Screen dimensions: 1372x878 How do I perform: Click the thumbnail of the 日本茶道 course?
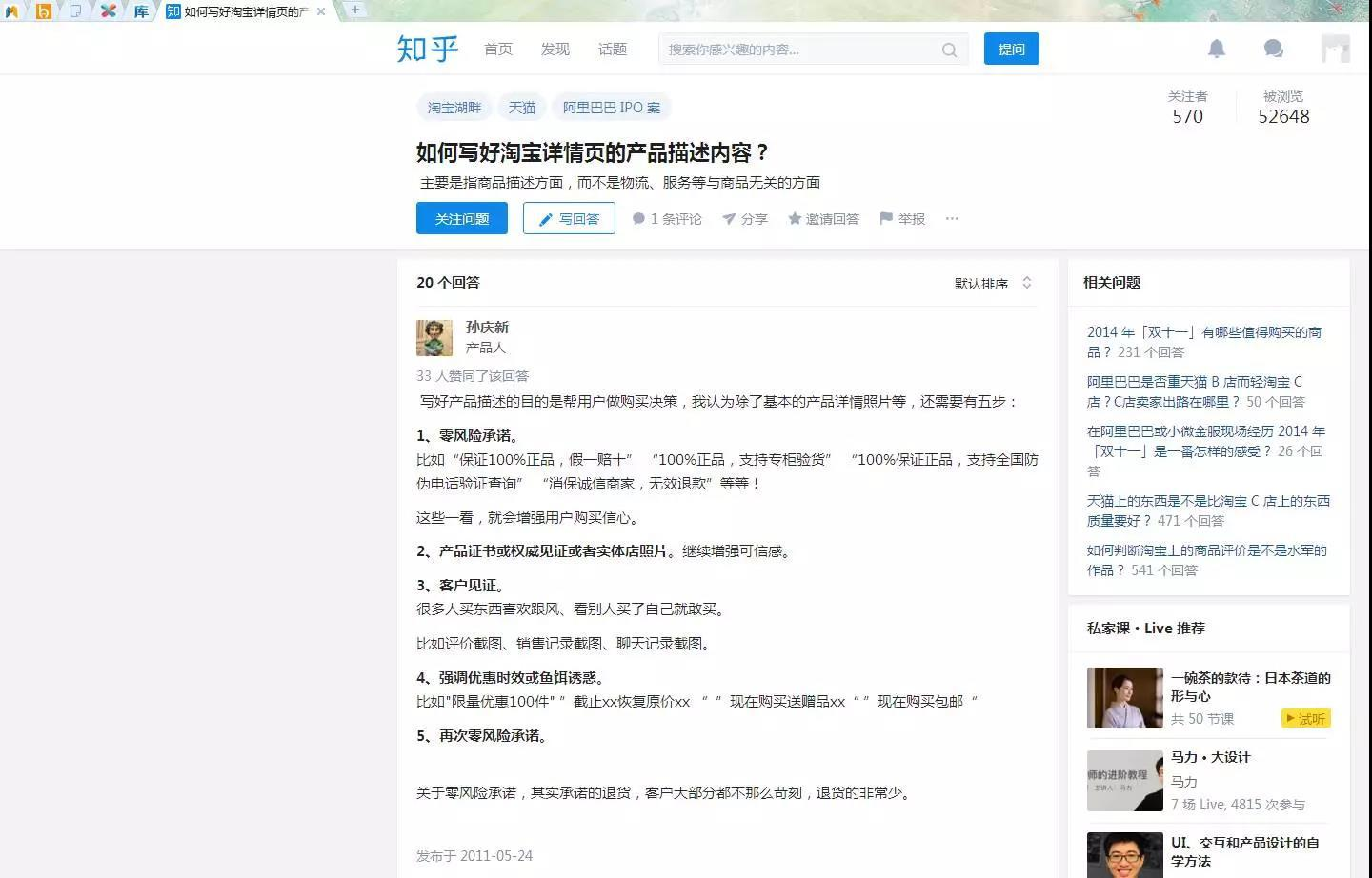pos(1125,698)
